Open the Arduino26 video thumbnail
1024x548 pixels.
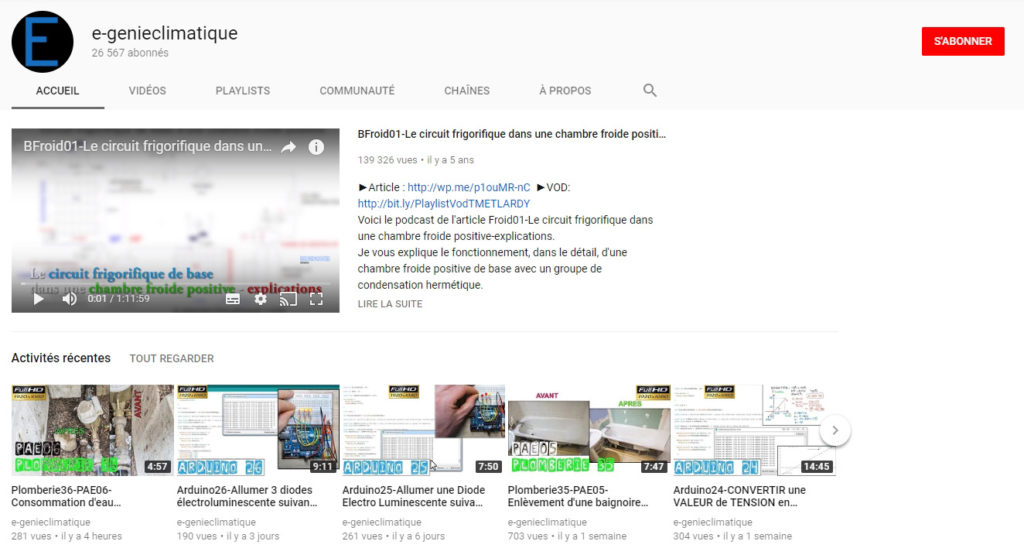click(x=258, y=430)
